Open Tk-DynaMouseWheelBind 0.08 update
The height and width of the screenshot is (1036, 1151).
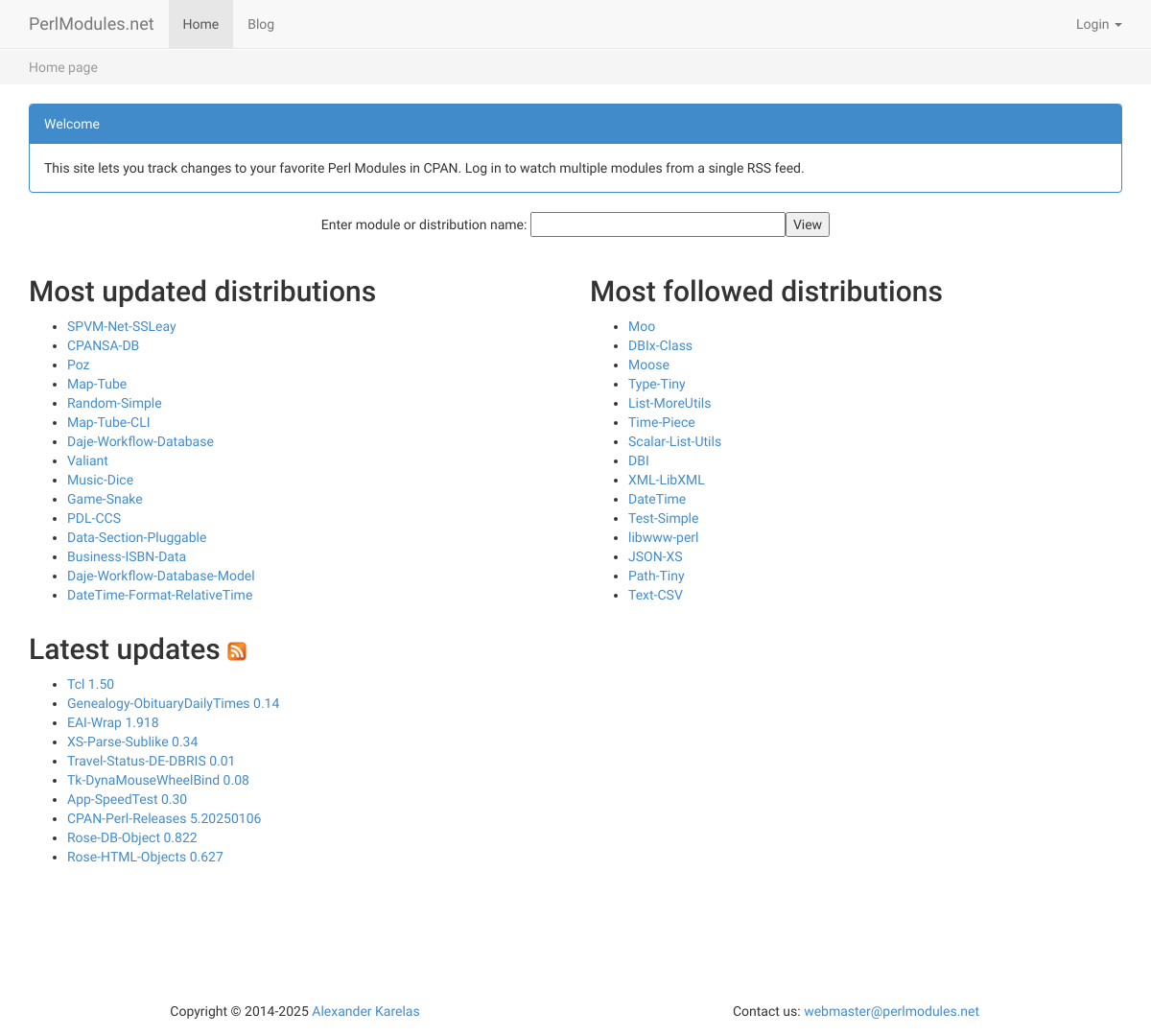click(158, 780)
